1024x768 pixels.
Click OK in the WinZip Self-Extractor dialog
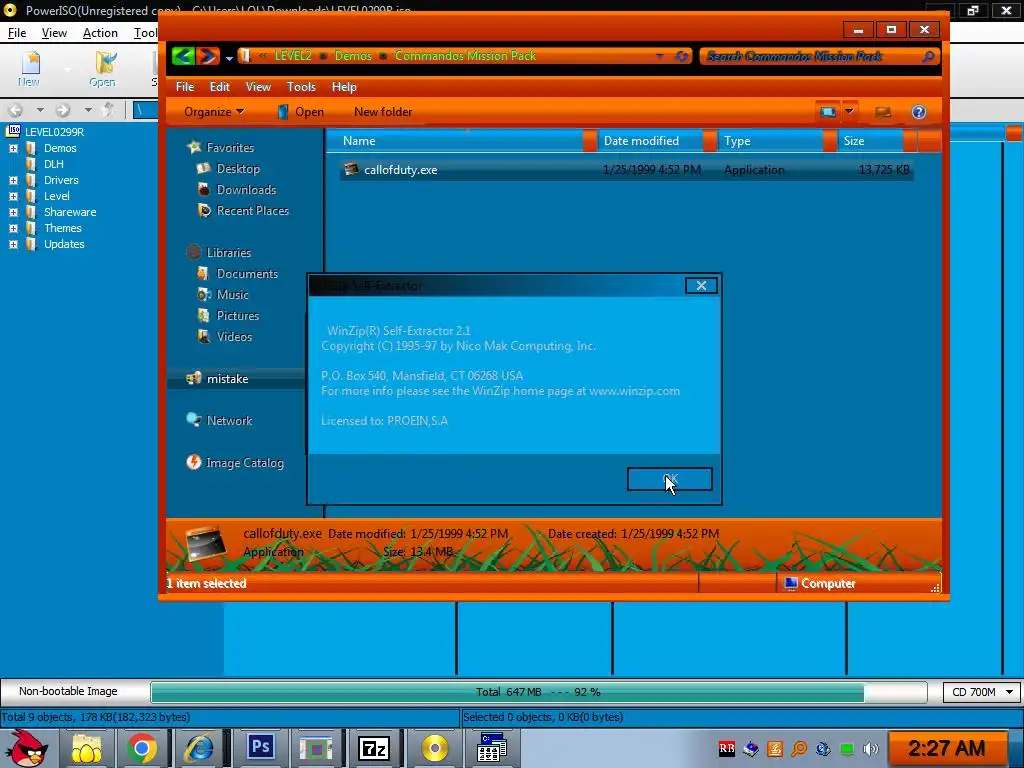pyautogui.click(x=669, y=479)
